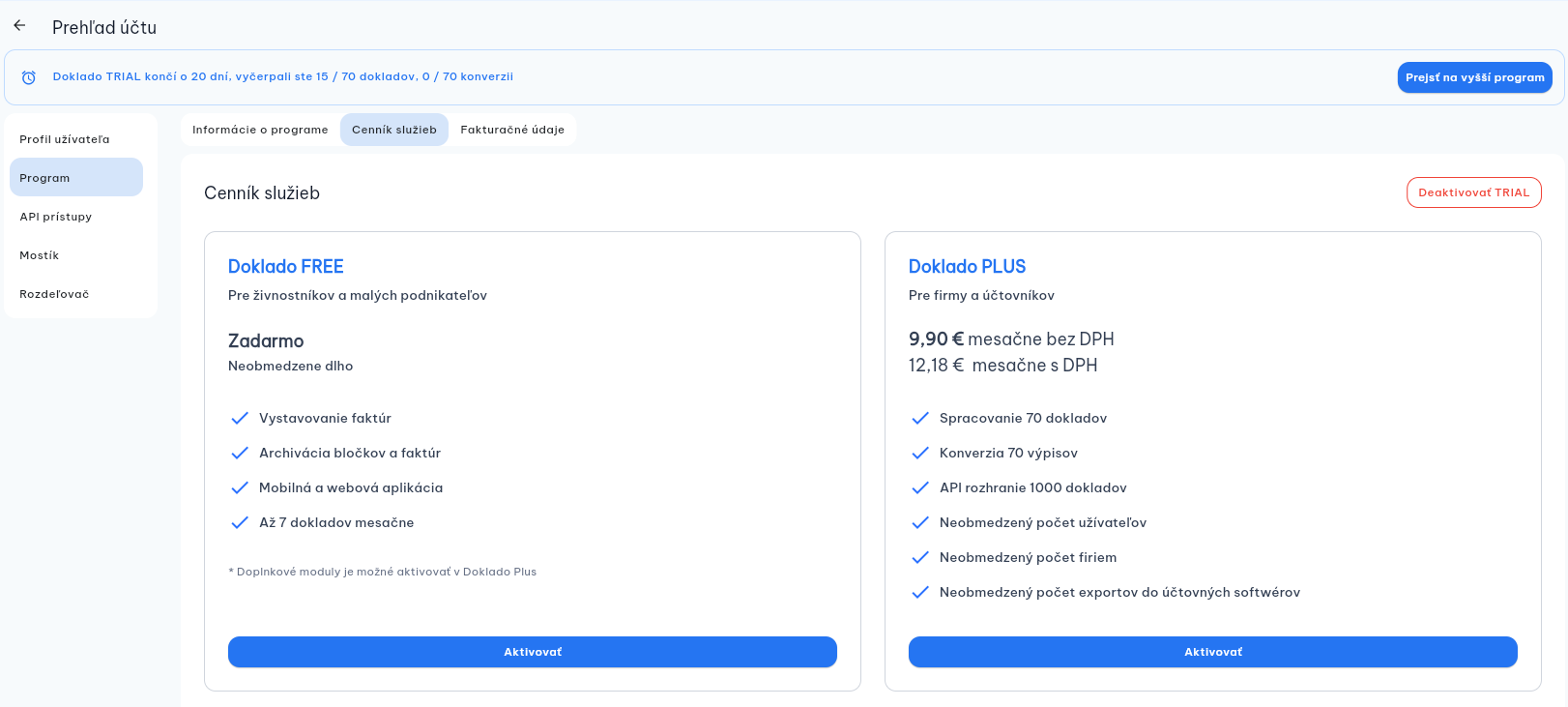
Task: Click Pre firmy a účtovníkov text
Action: (x=981, y=296)
